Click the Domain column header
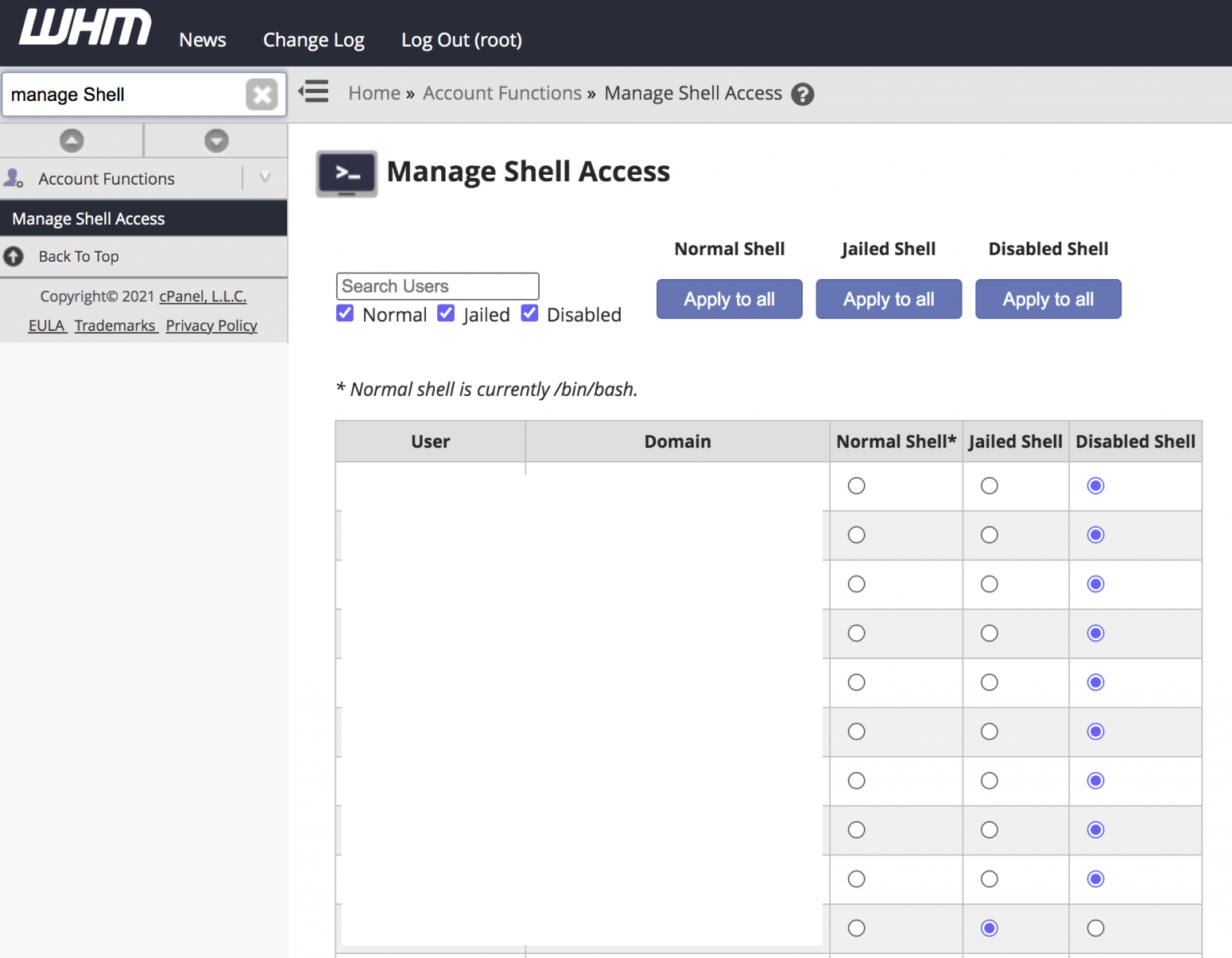The height and width of the screenshot is (958, 1232). [678, 442]
